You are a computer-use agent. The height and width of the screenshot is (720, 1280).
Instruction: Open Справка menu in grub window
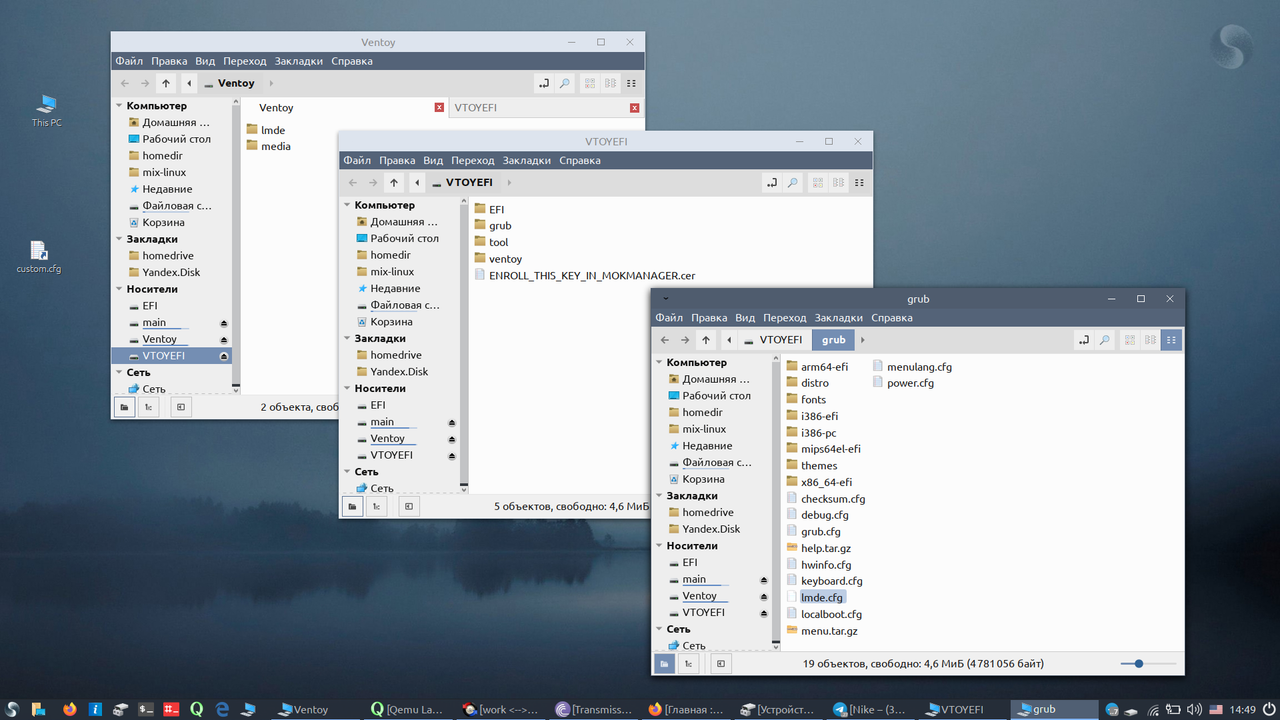point(892,318)
